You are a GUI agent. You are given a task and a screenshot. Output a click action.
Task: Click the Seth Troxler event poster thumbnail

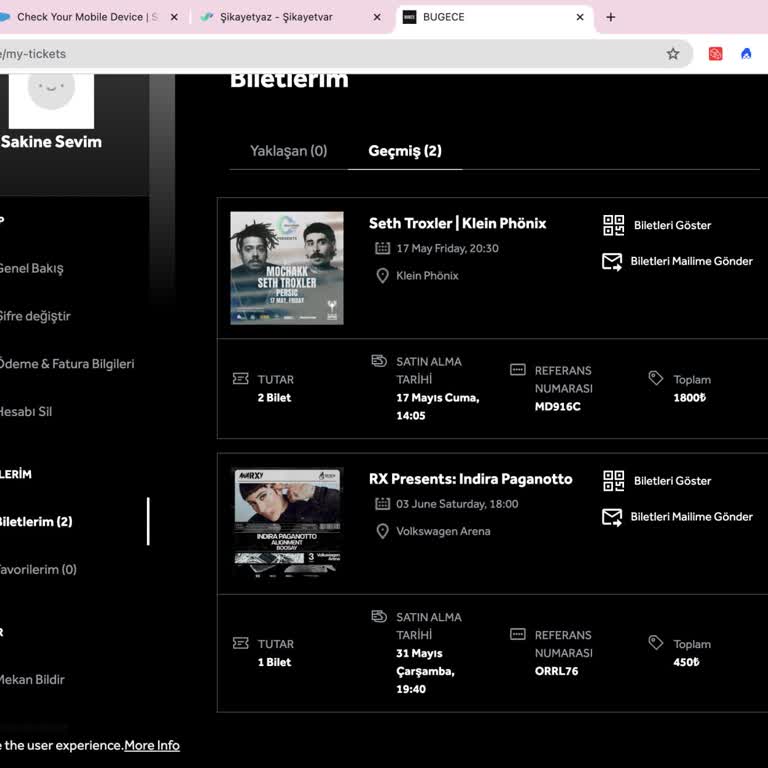287,268
